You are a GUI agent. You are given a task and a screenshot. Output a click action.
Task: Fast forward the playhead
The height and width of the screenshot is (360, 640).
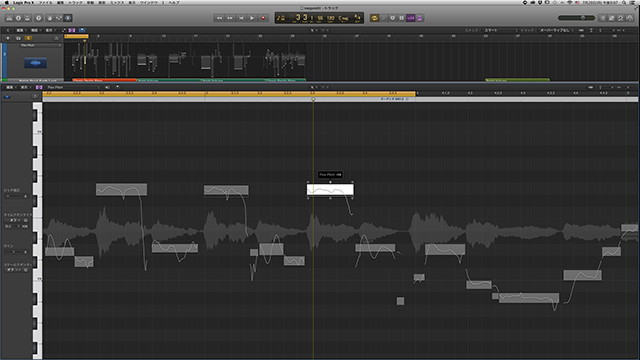tap(230, 18)
